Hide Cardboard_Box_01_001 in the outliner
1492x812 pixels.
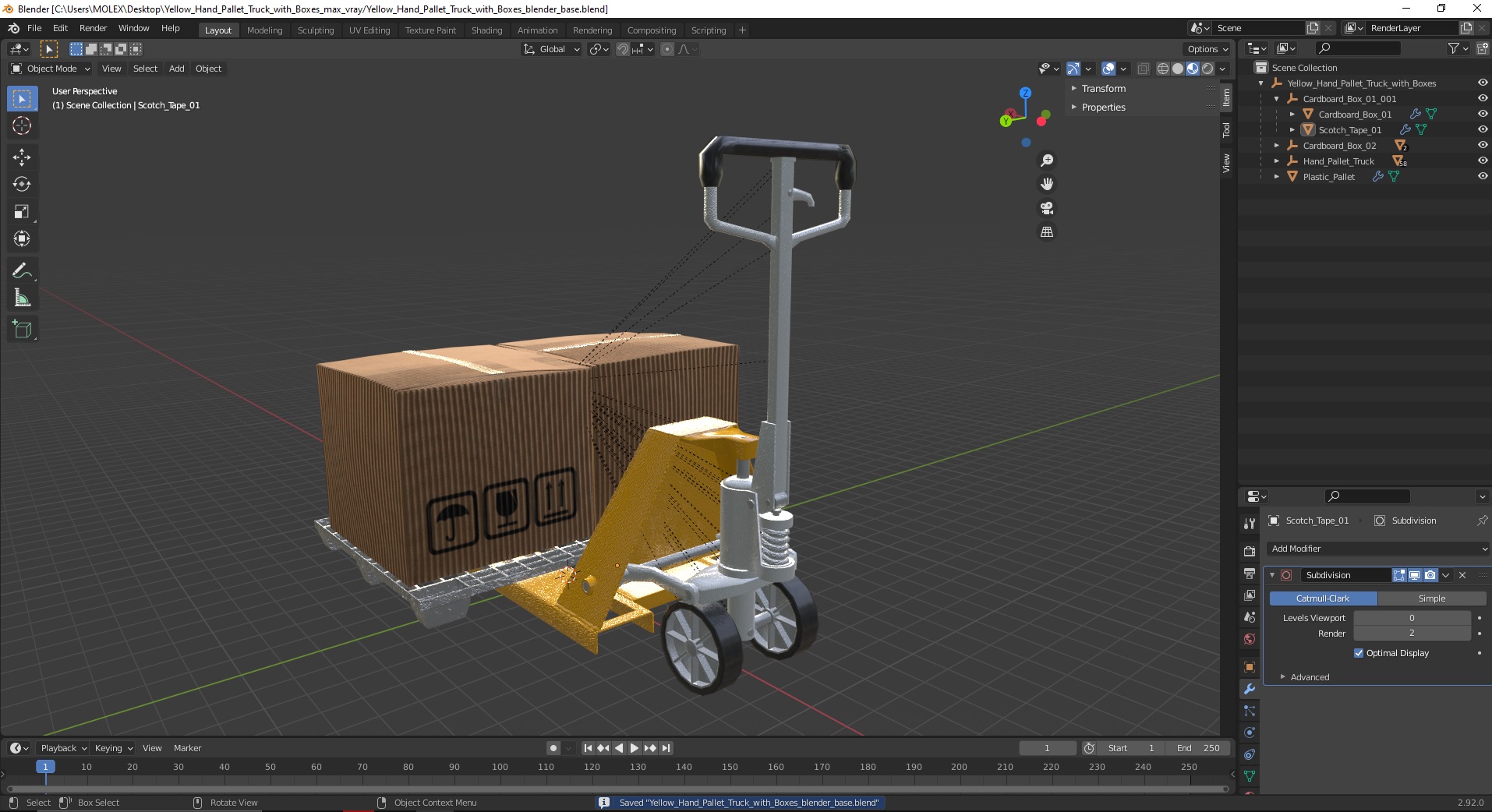[1482, 98]
